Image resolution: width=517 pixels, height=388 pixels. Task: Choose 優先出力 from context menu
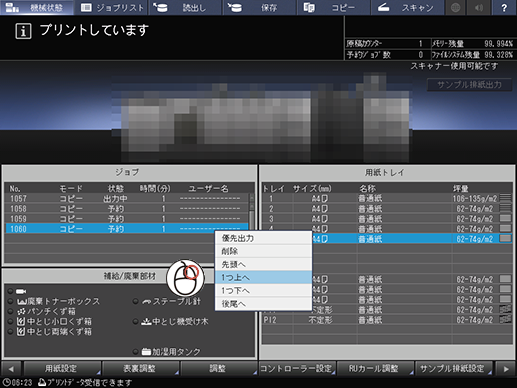coord(263,238)
